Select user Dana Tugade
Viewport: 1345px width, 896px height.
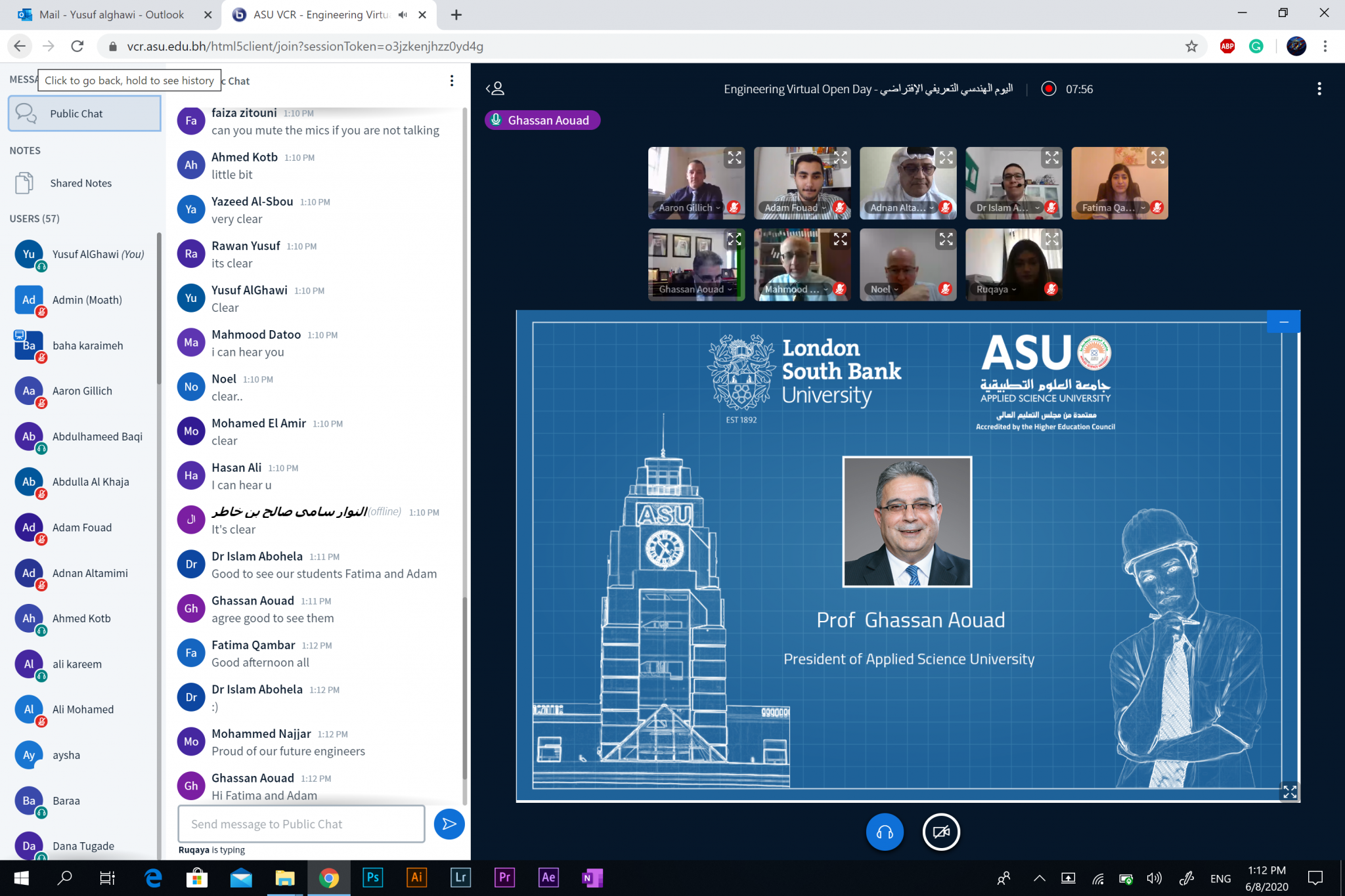(82, 845)
